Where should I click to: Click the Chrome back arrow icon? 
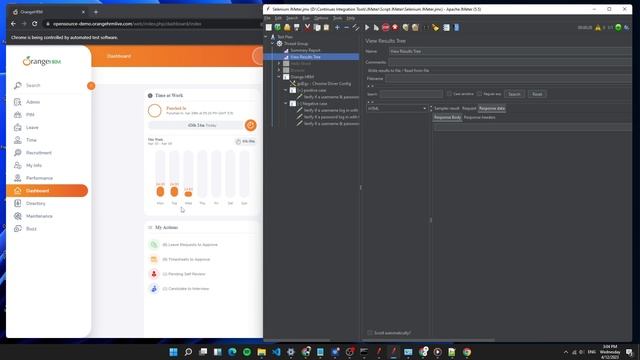click(13, 24)
